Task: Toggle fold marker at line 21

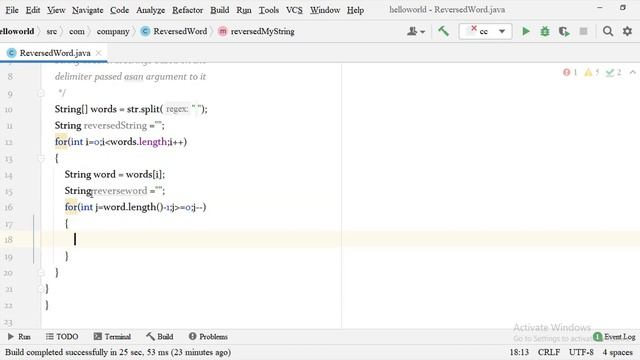Action: [x=41, y=289]
